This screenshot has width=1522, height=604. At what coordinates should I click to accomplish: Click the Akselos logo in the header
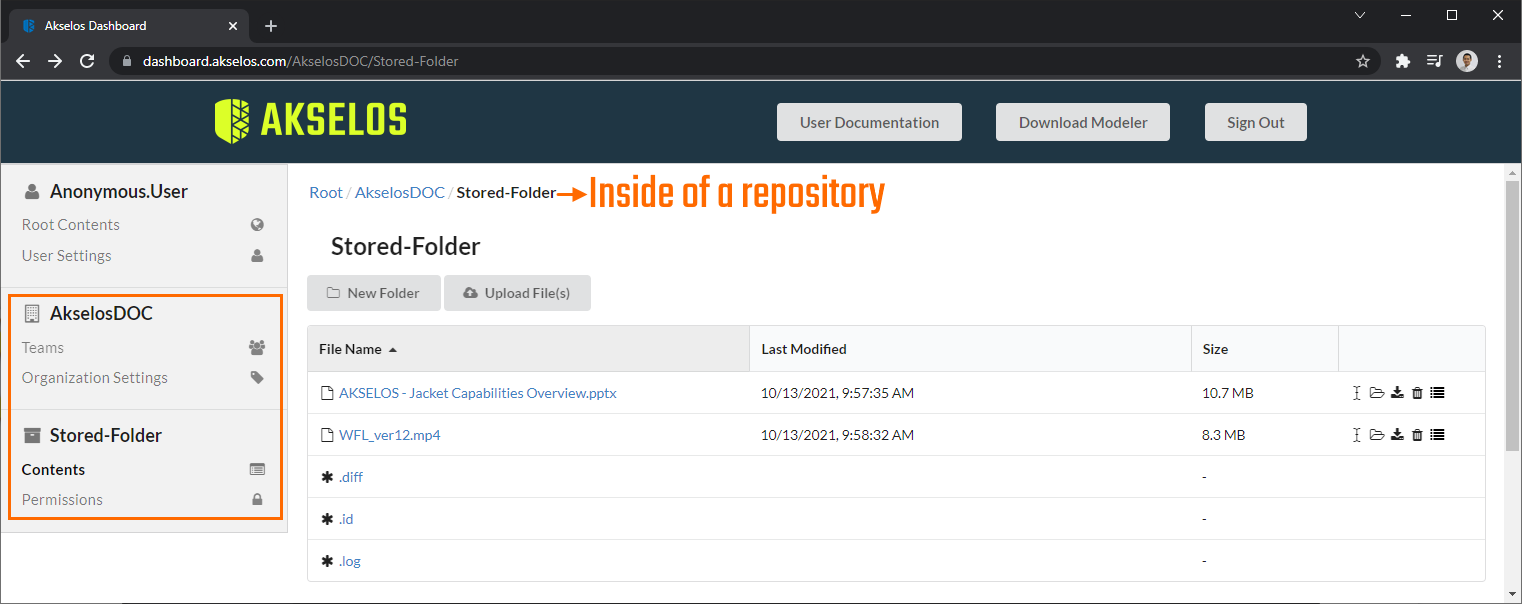tap(311, 121)
